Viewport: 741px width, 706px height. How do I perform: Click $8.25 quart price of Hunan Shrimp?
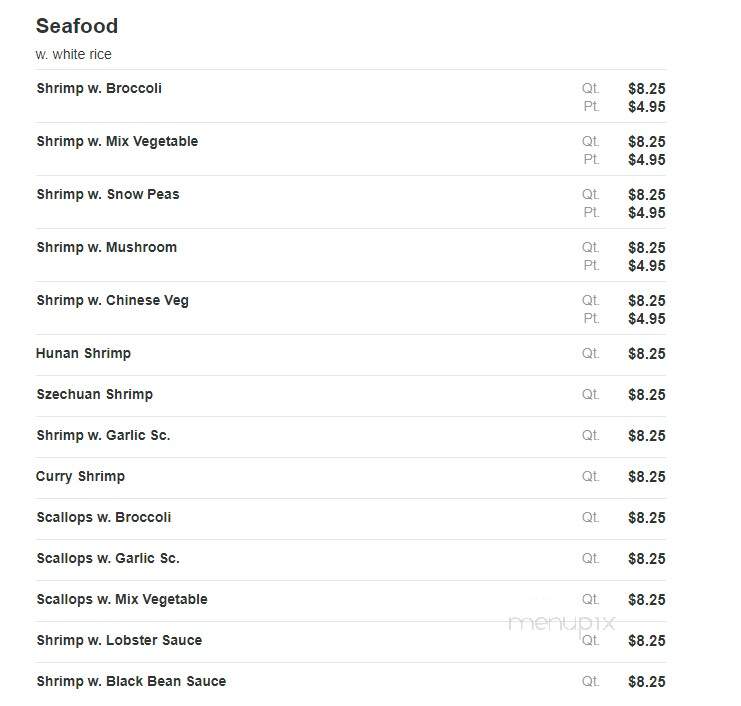(646, 353)
